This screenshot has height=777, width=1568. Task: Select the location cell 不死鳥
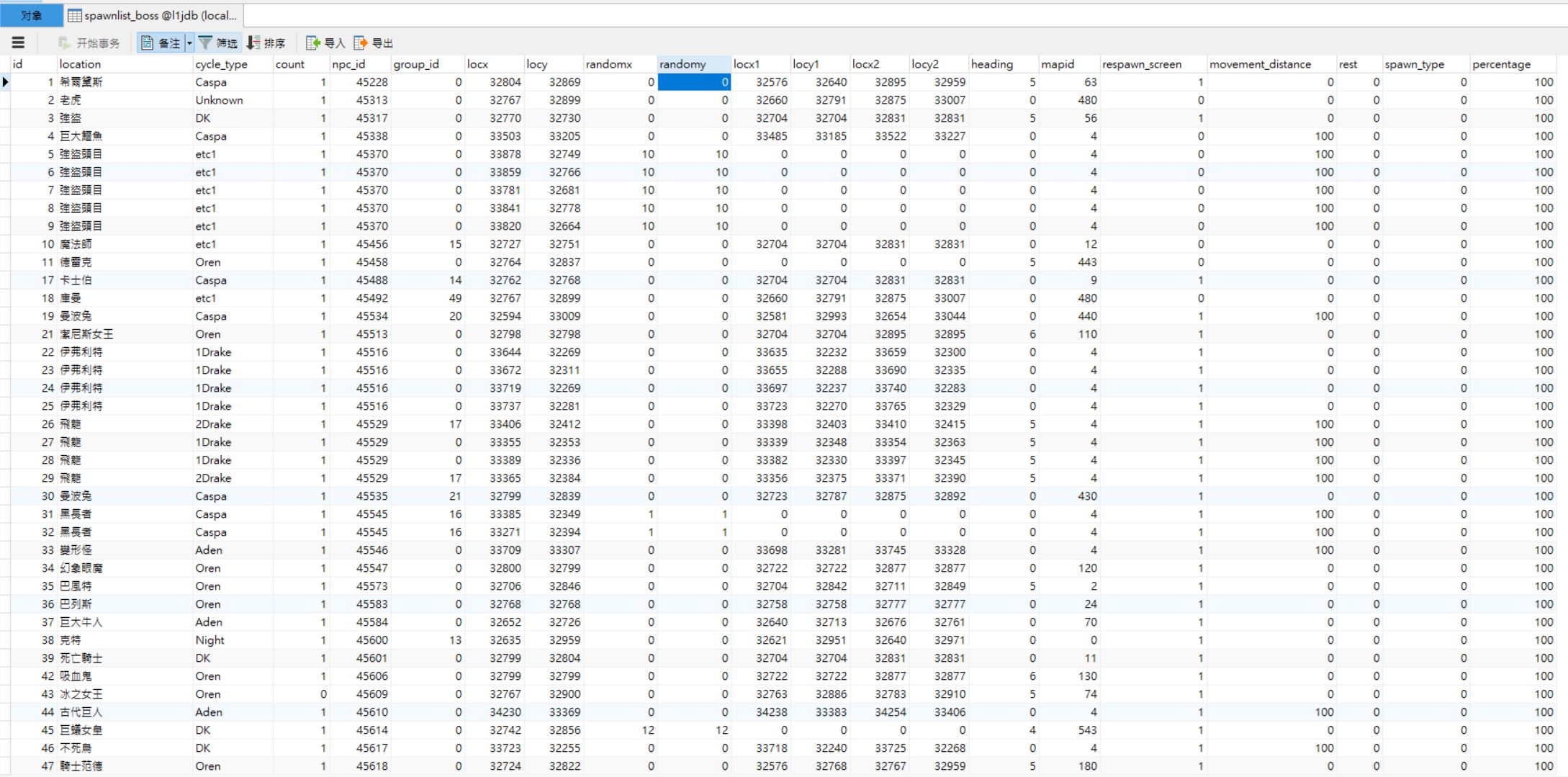coord(125,748)
